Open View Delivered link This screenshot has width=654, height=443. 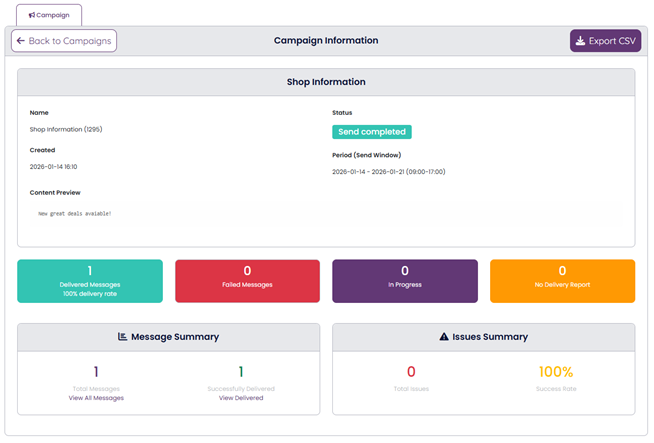coord(241,398)
